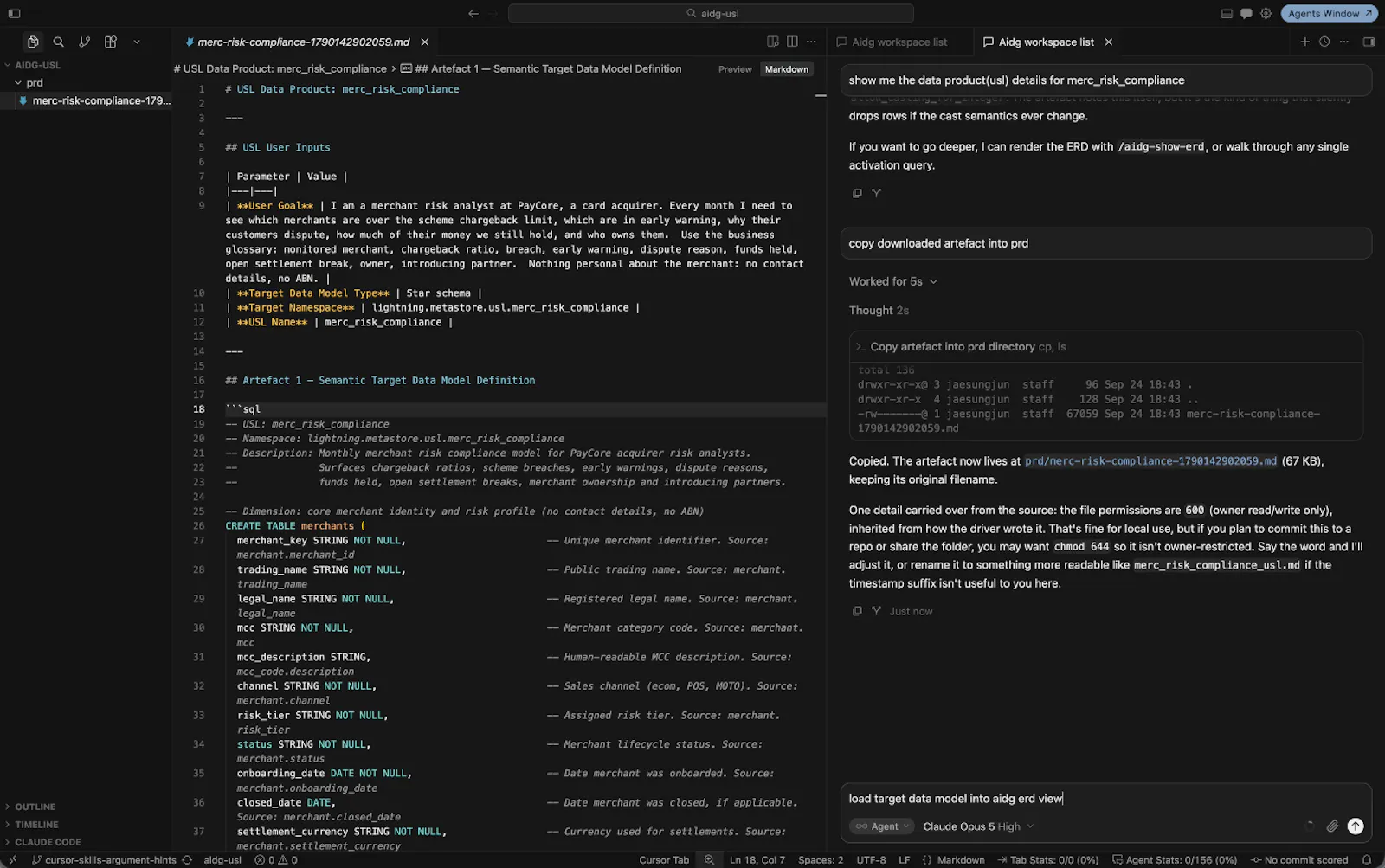Open the Search sidebar icon

pyautogui.click(x=58, y=42)
